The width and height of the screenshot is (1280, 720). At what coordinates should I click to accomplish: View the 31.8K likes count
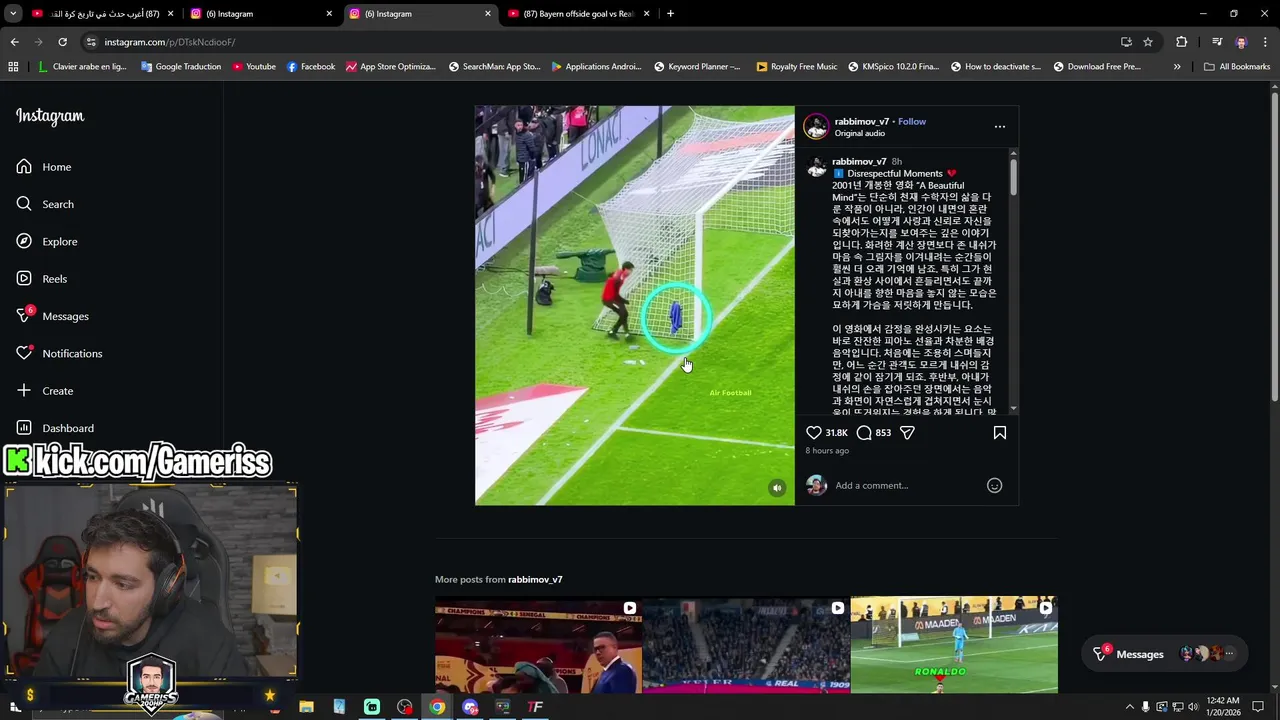(837, 433)
